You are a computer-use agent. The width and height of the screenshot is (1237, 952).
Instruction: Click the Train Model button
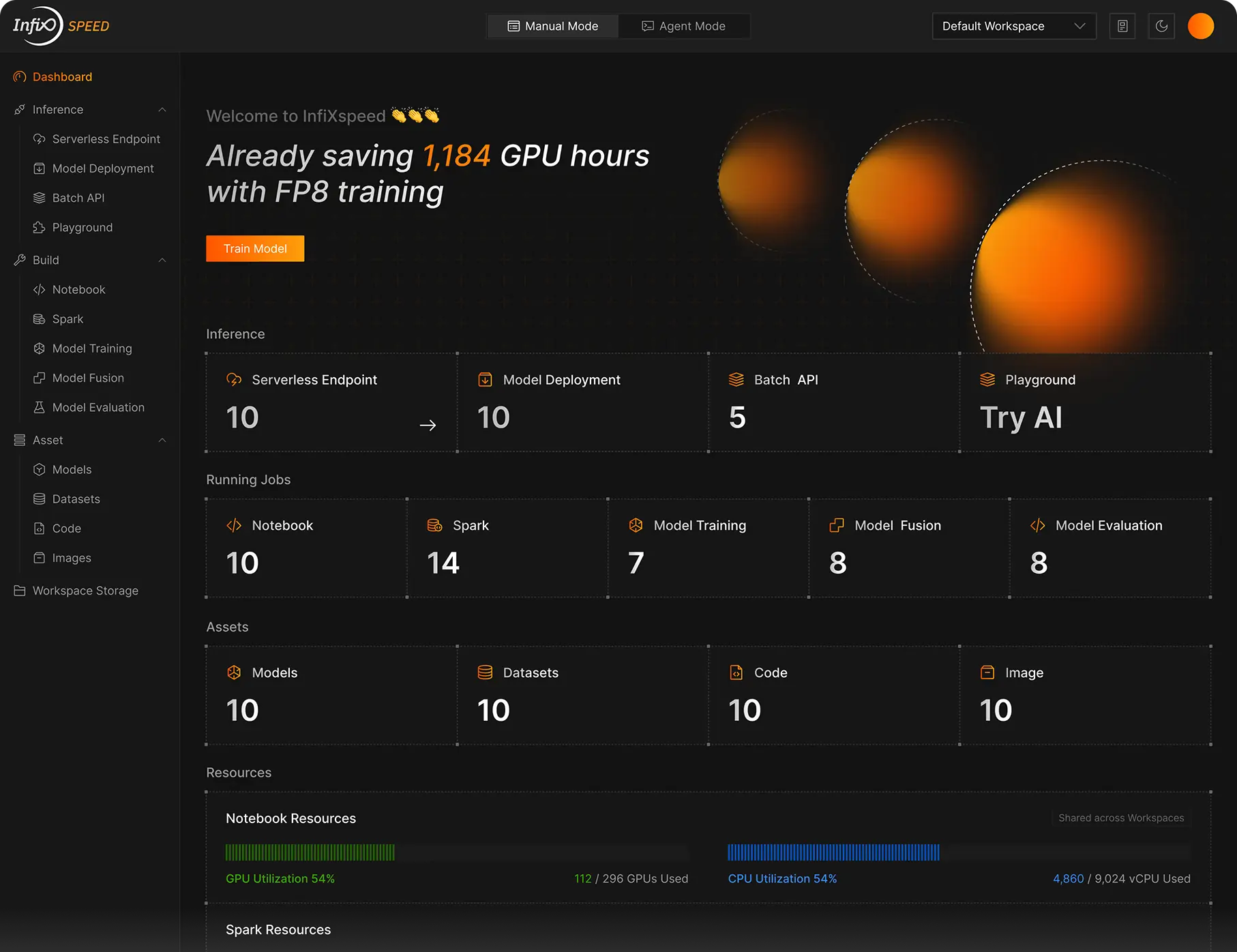tap(255, 249)
